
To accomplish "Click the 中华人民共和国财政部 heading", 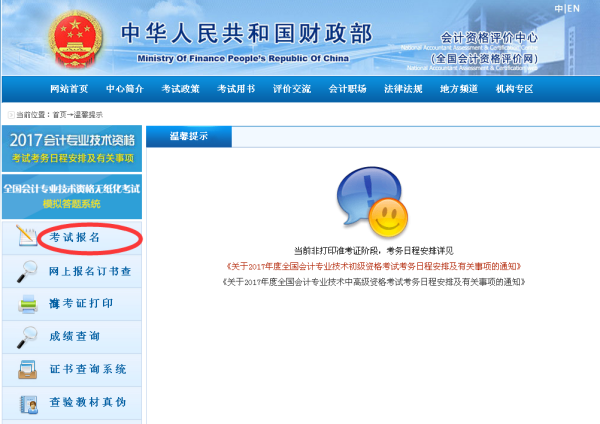I will coord(246,33).
